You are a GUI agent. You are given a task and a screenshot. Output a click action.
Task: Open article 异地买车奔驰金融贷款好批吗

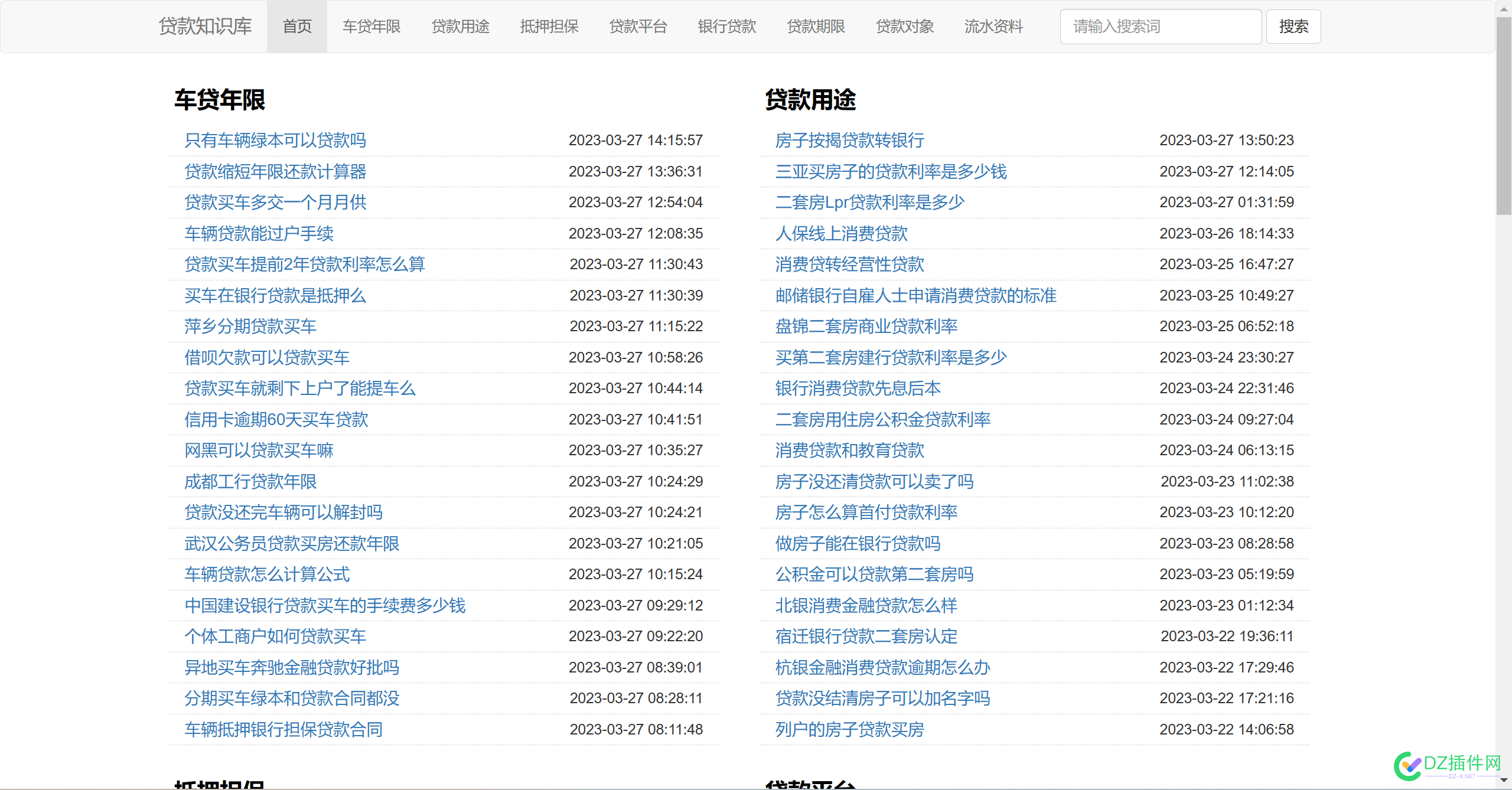pos(292,668)
